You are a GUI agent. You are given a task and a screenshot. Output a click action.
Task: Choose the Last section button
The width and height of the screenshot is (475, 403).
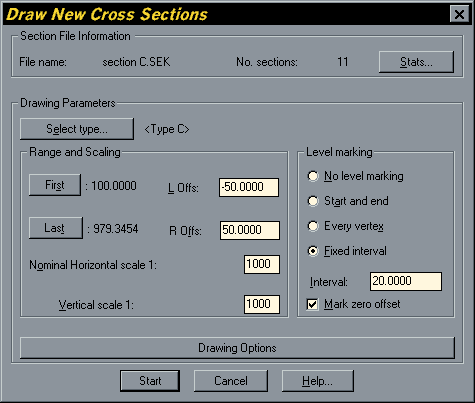pyautogui.click(x=56, y=228)
